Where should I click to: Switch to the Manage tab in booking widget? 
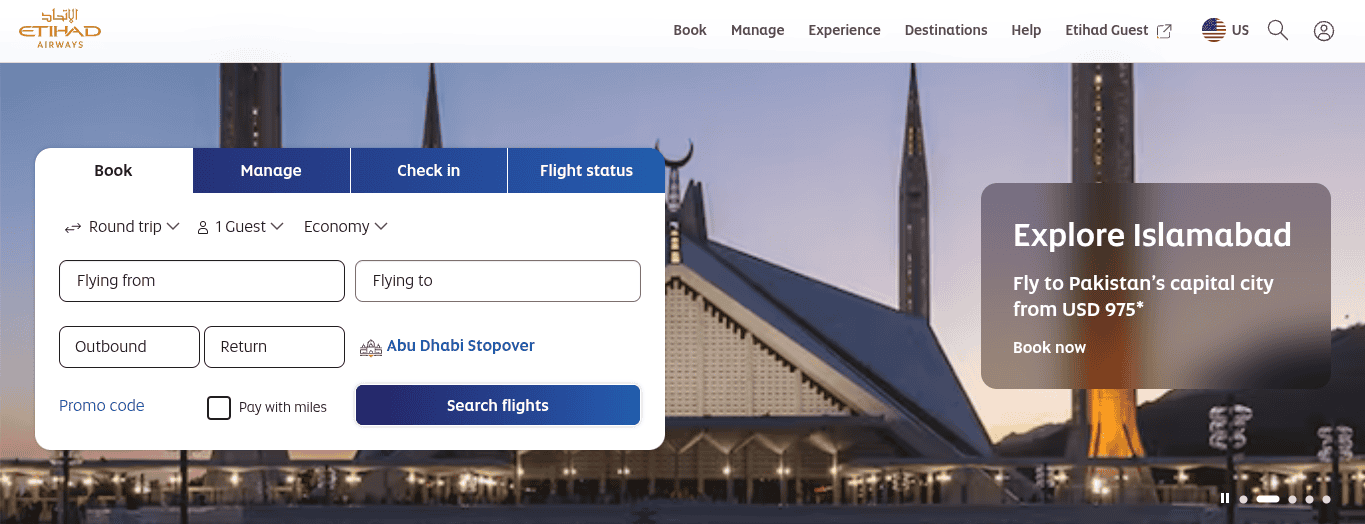(271, 170)
